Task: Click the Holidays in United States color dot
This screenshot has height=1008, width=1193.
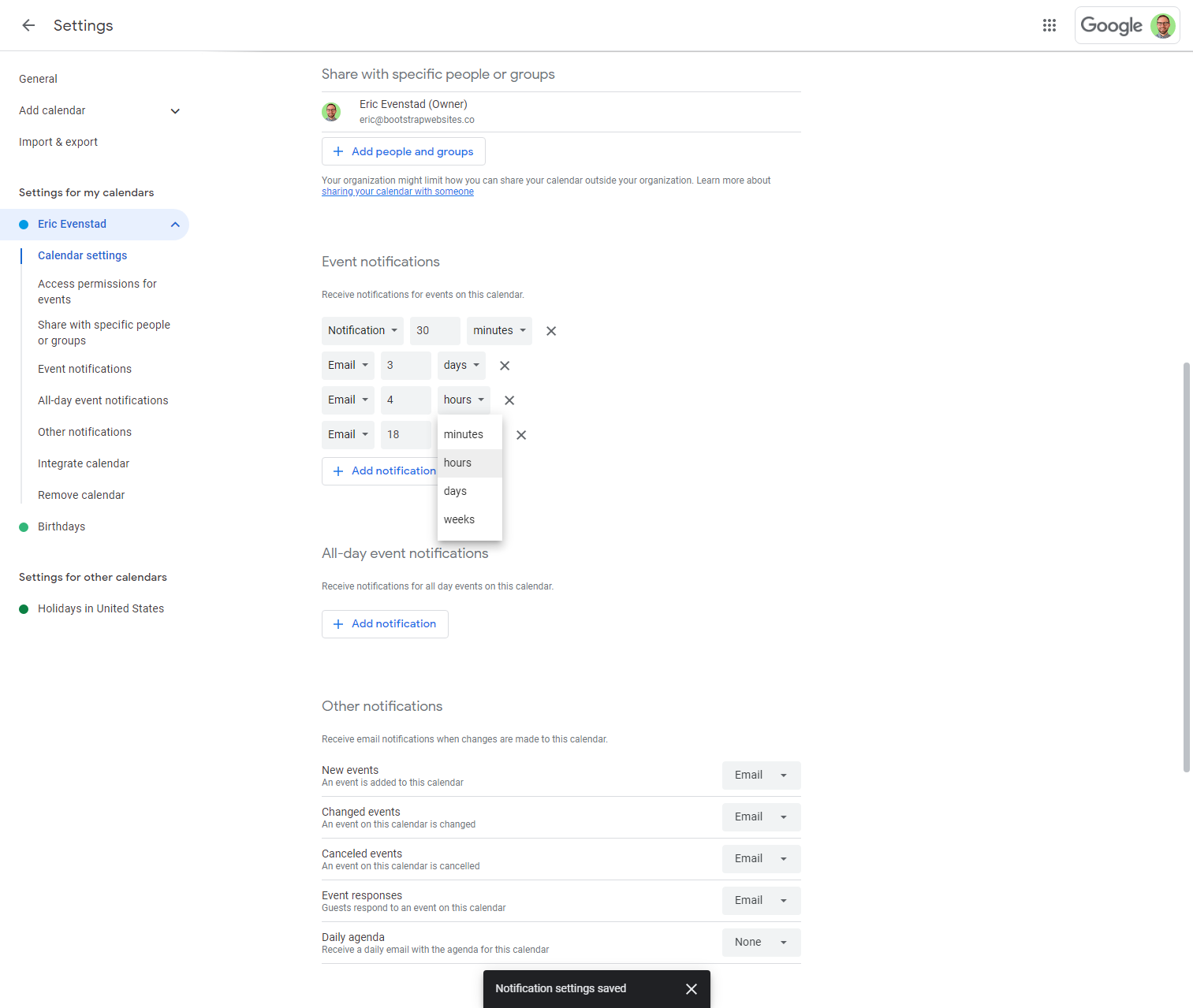Action: coord(24,609)
